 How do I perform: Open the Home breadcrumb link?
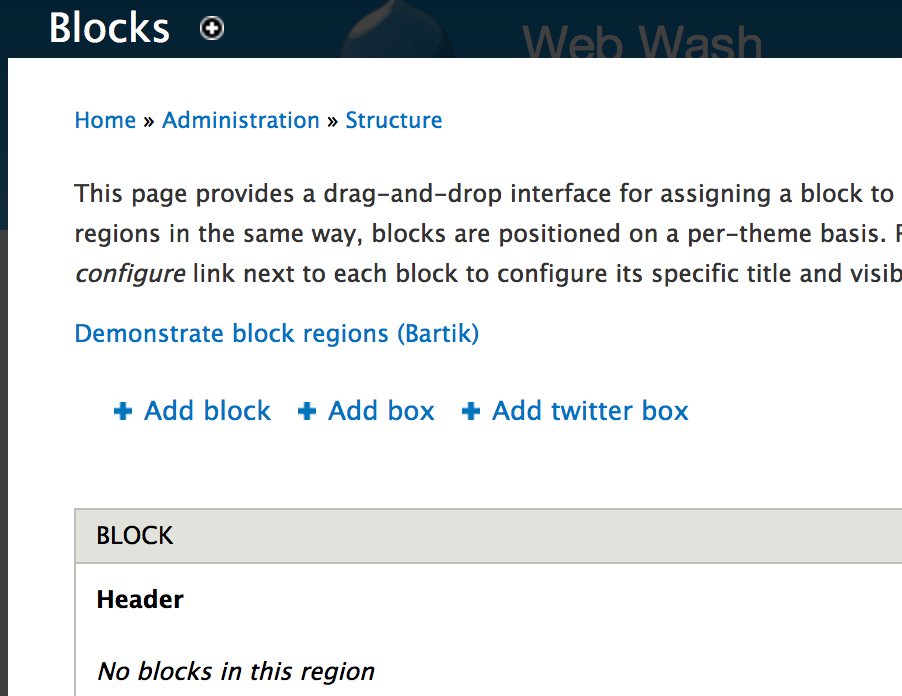[105, 120]
